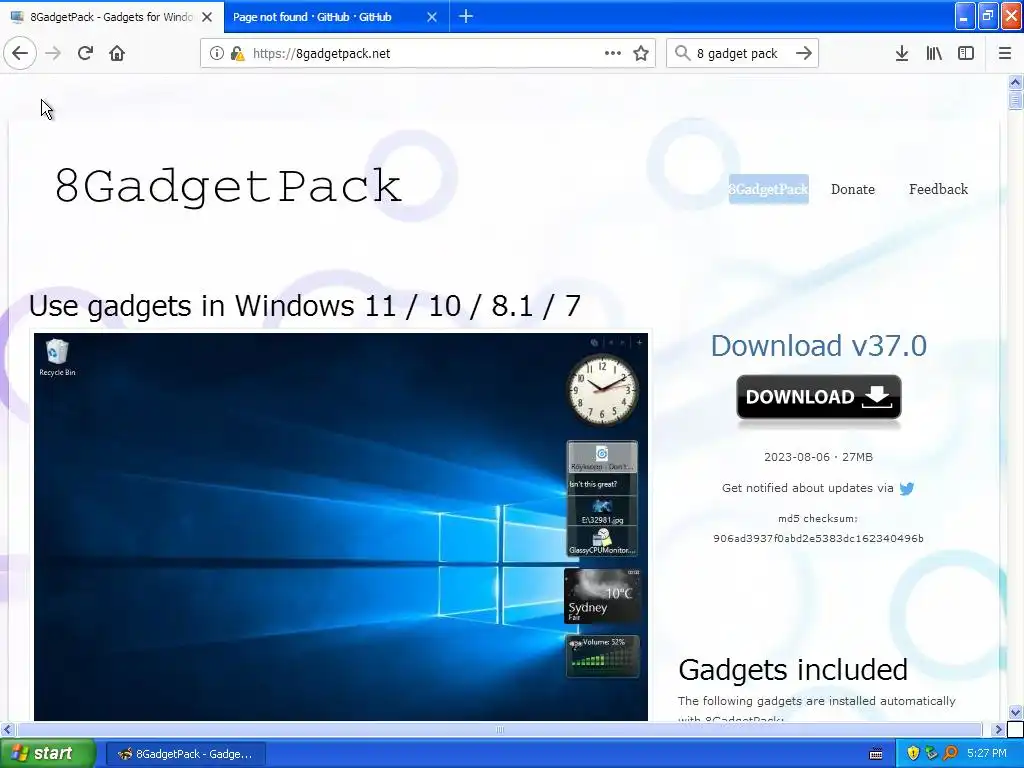Screen dimensions: 1024x768
Task: Open the Windows Start menu
Action: (x=47, y=754)
